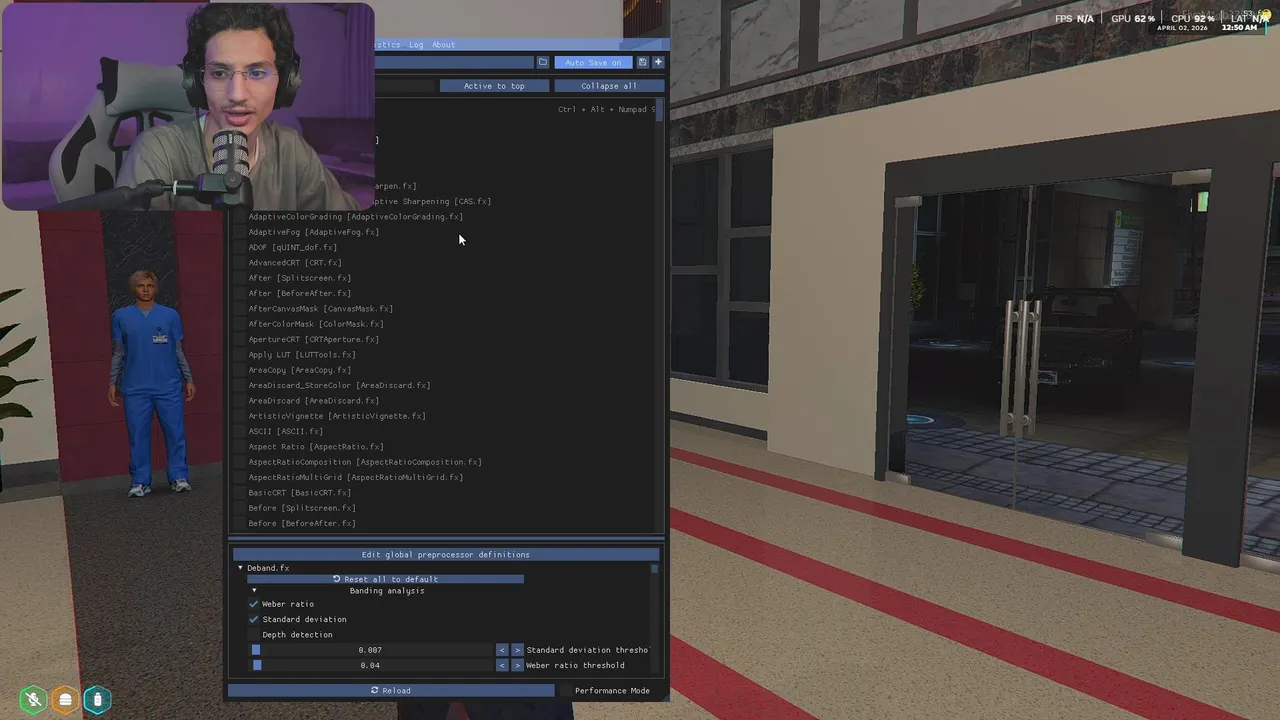Select BasicCRT [BasicCRT.fx] row
The image size is (1280, 720).
(x=299, y=493)
